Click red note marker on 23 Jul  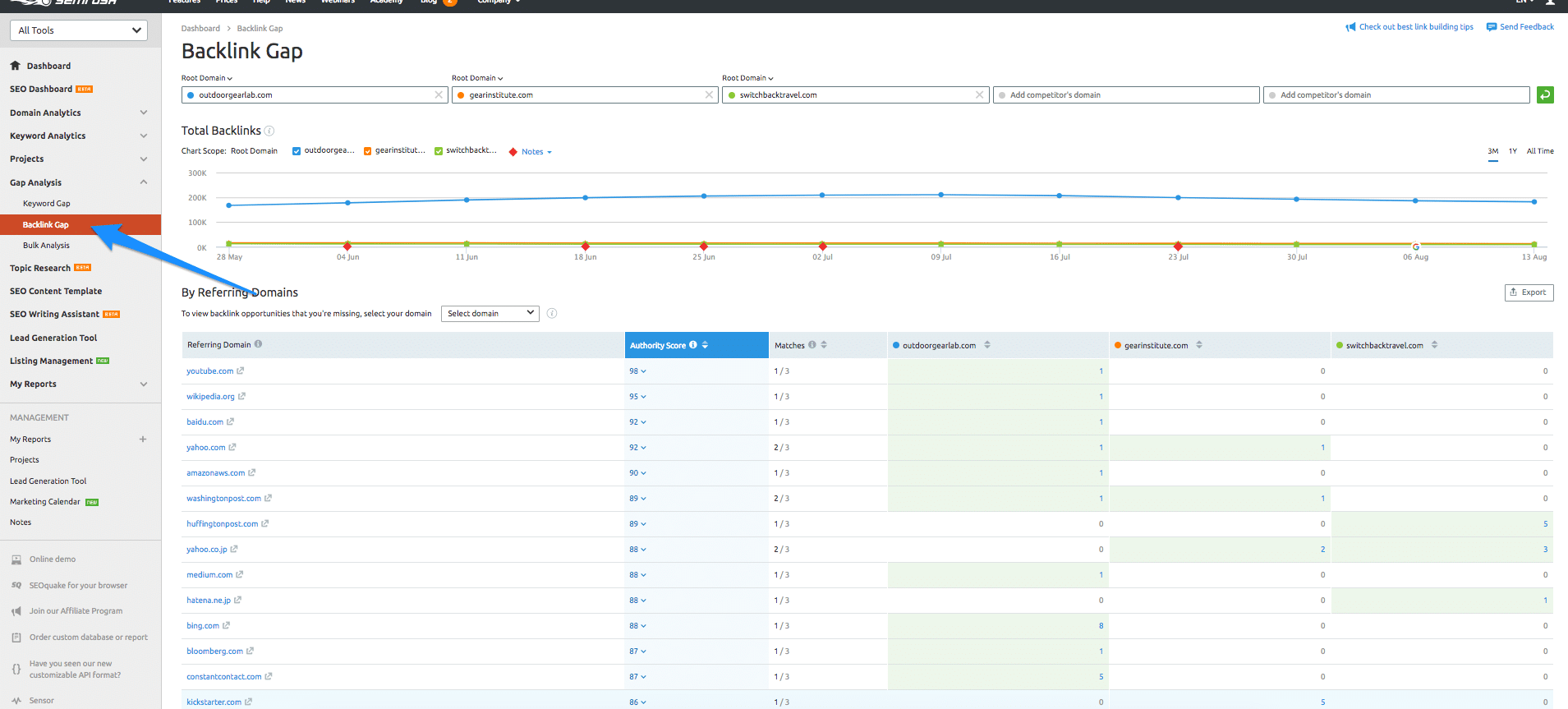(1178, 246)
